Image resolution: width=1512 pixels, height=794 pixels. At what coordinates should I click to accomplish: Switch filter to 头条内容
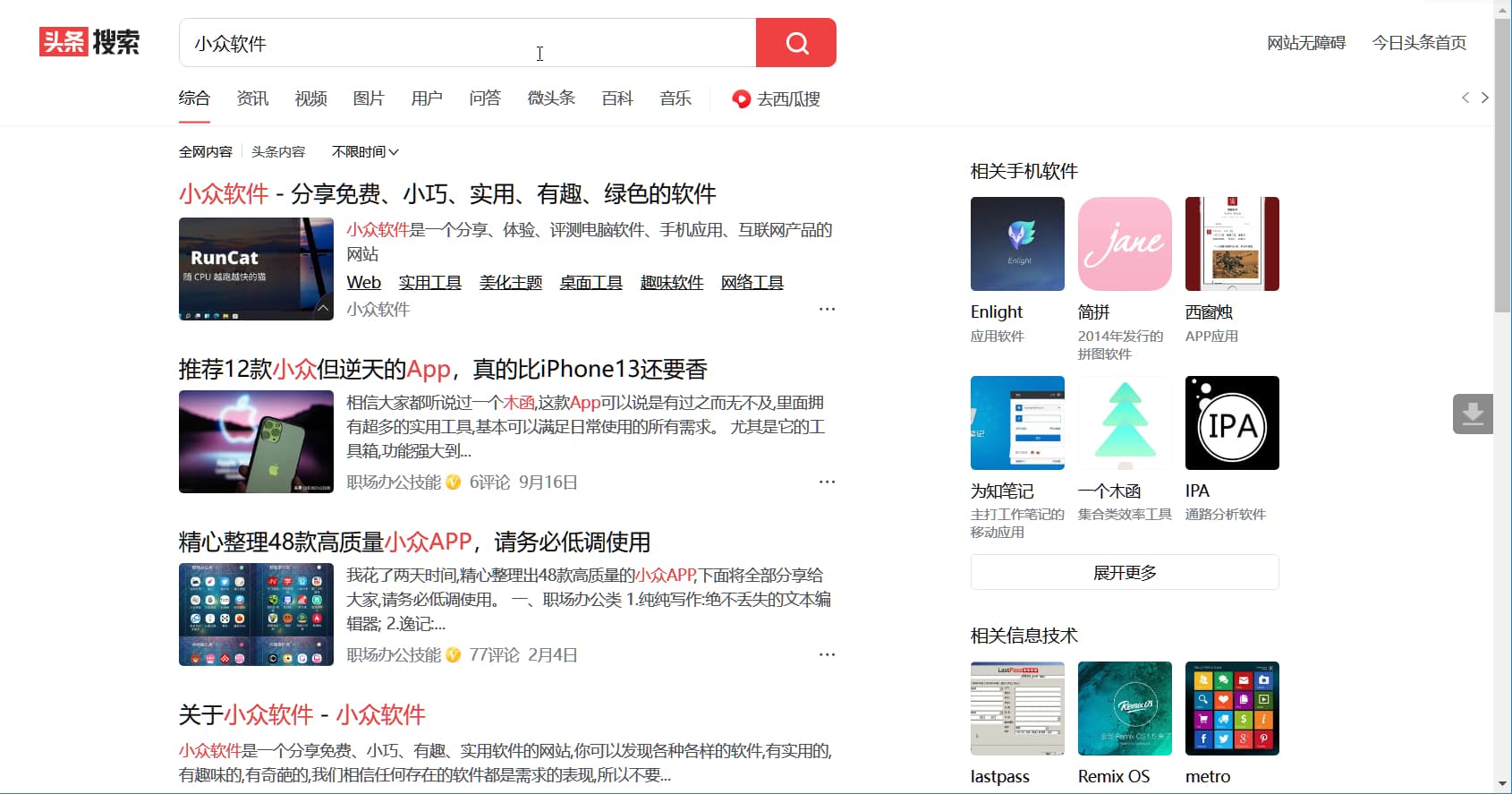(278, 152)
